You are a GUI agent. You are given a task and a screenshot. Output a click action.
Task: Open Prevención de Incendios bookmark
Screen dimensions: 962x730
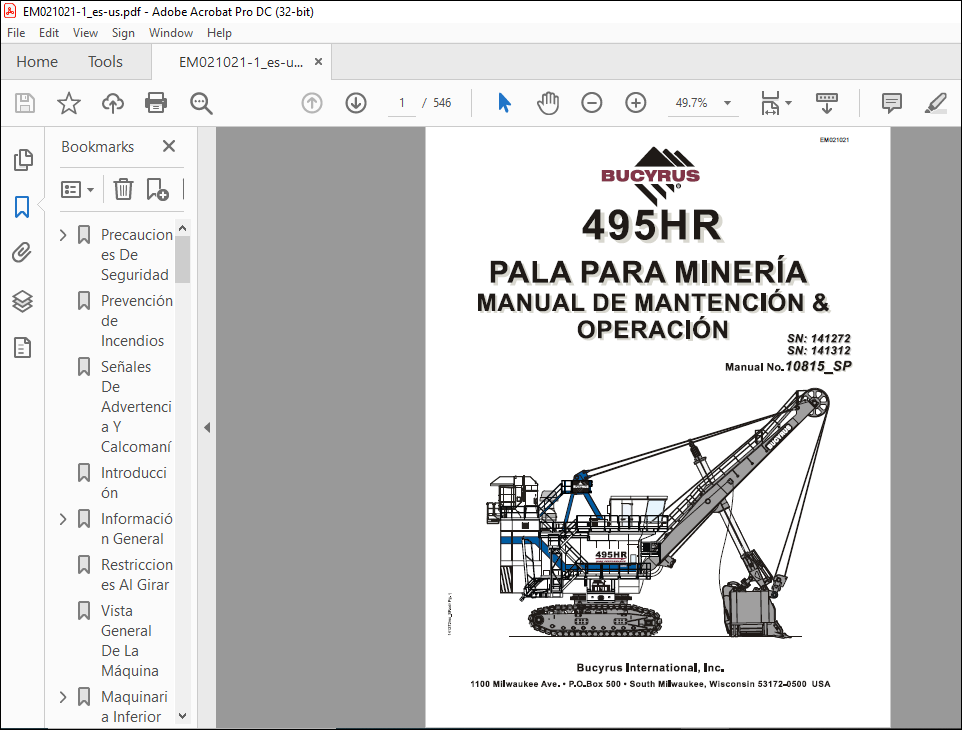point(136,321)
